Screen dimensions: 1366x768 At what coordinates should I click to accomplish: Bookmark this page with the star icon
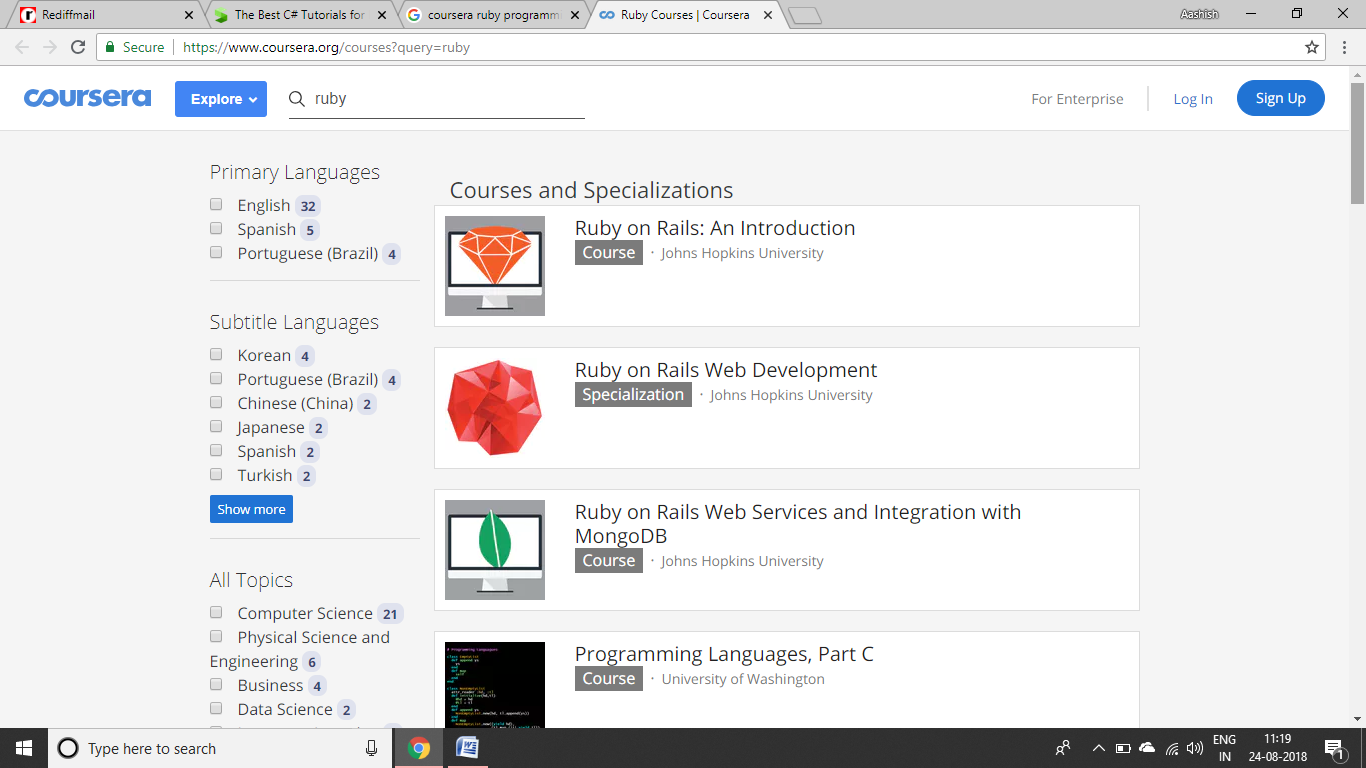click(1312, 47)
